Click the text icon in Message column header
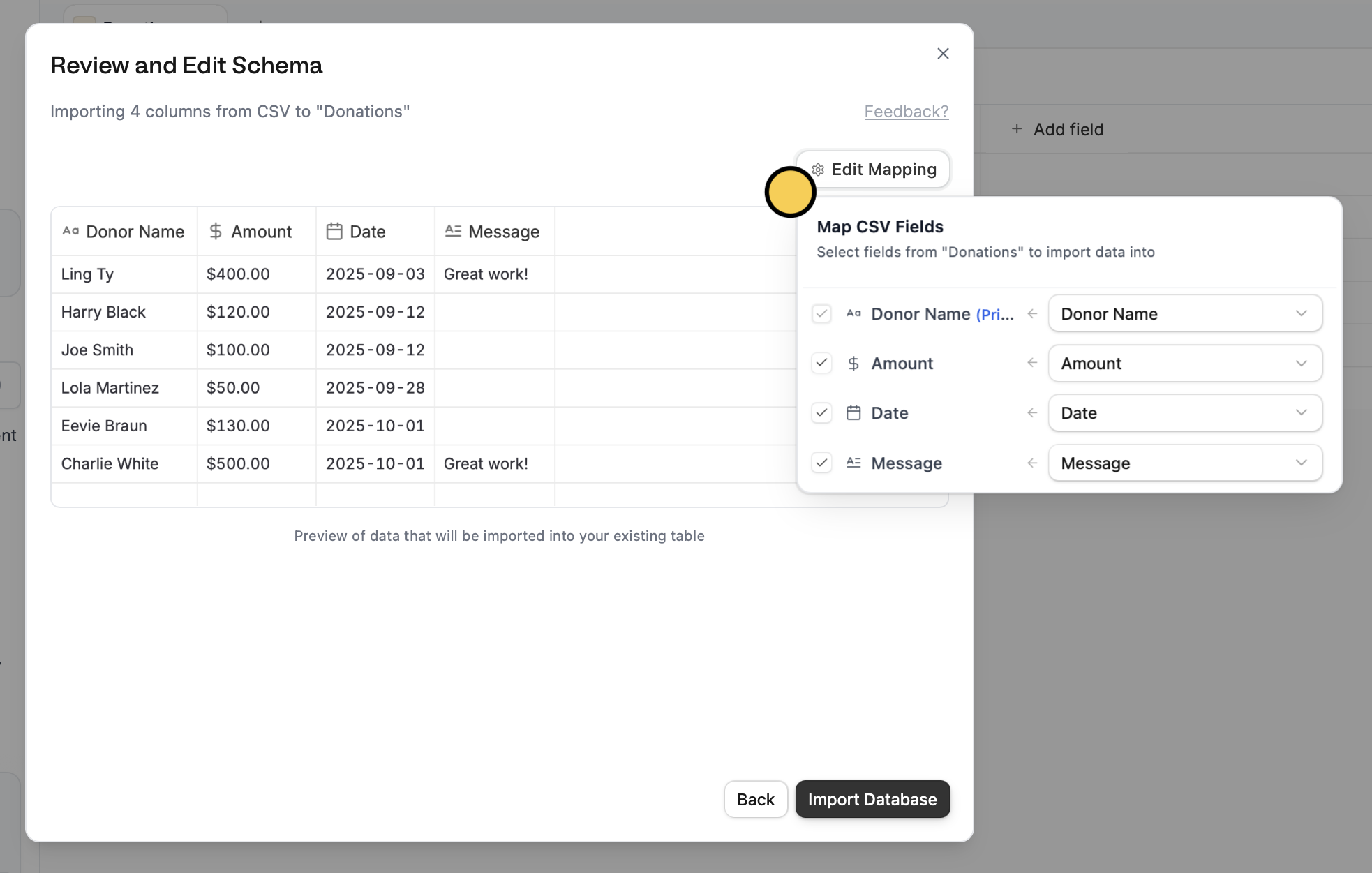This screenshot has height=873, width=1372. 453,231
